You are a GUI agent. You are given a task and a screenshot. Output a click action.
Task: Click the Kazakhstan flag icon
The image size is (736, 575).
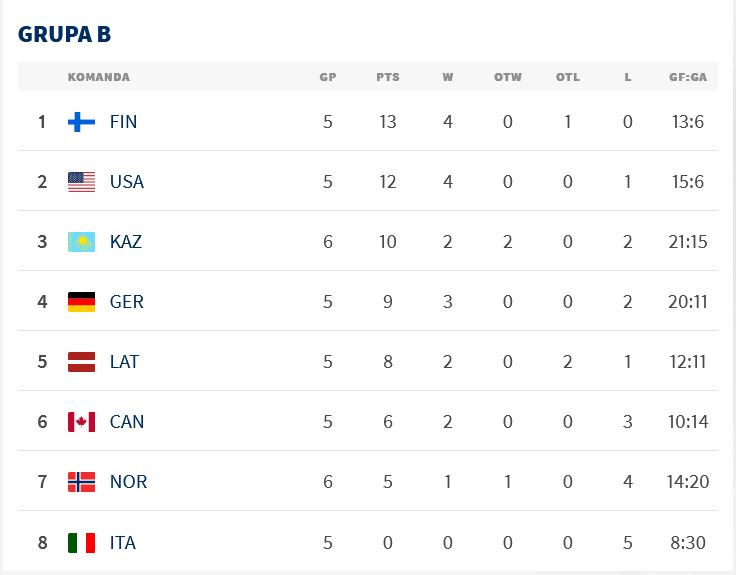coord(81,242)
